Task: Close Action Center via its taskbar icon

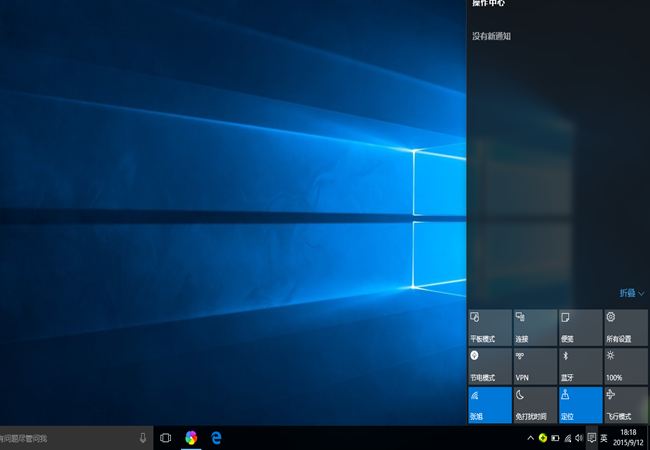Action: point(592,438)
